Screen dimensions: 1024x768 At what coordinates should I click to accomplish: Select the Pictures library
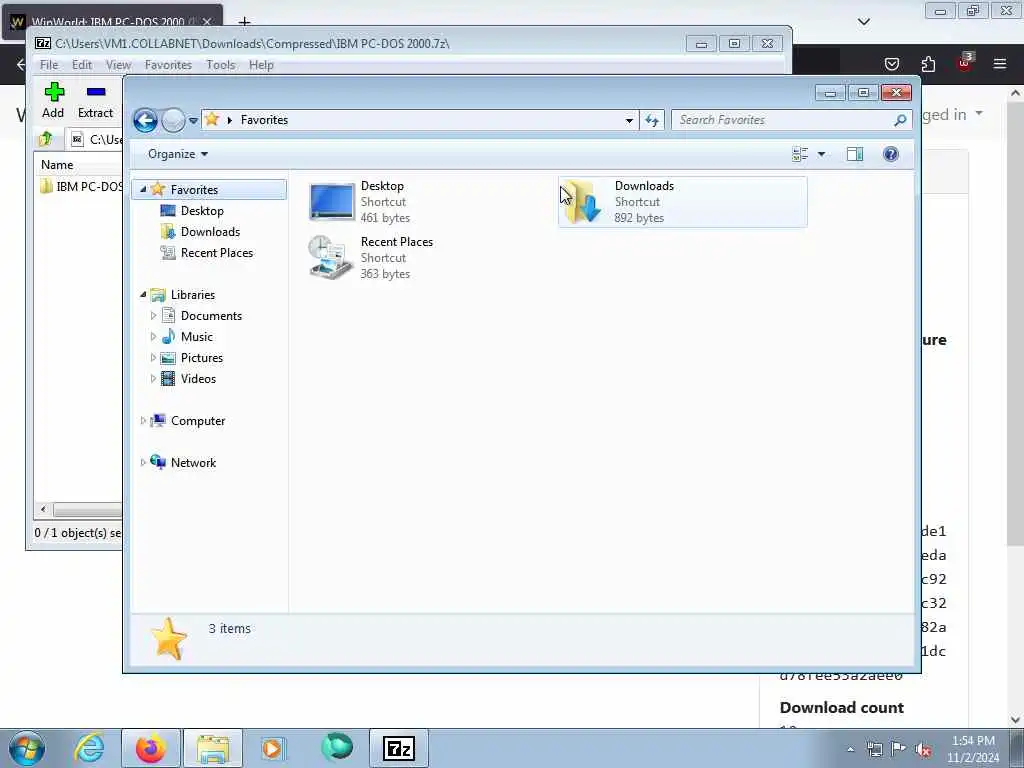tap(202, 358)
